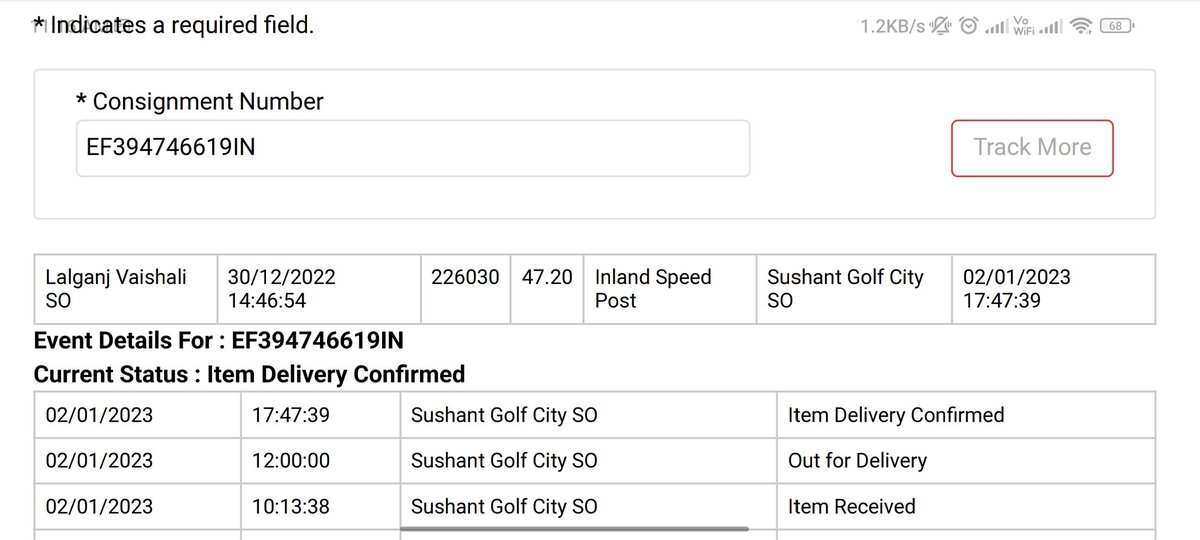The height and width of the screenshot is (540, 1200).
Task: Select 'Event Details For : EF394746619IN' heading
Action: tap(219, 341)
